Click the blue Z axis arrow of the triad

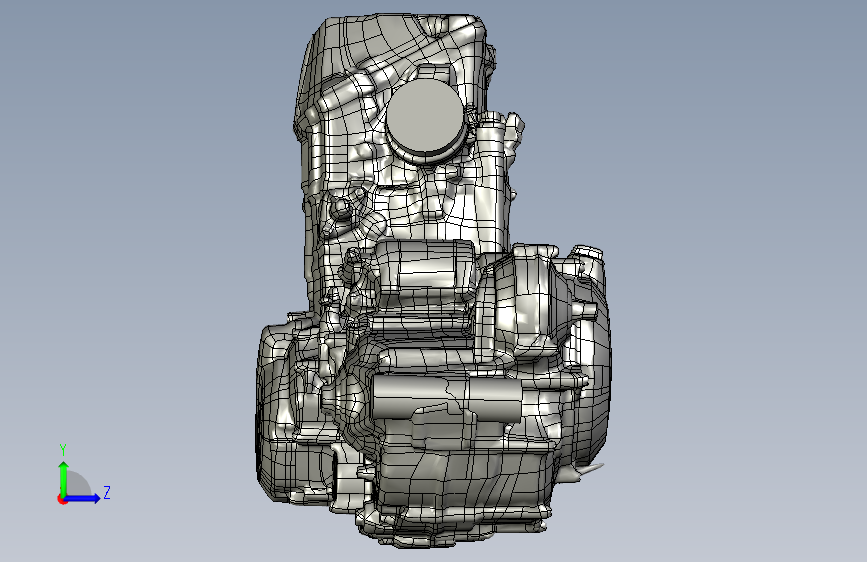(82, 498)
